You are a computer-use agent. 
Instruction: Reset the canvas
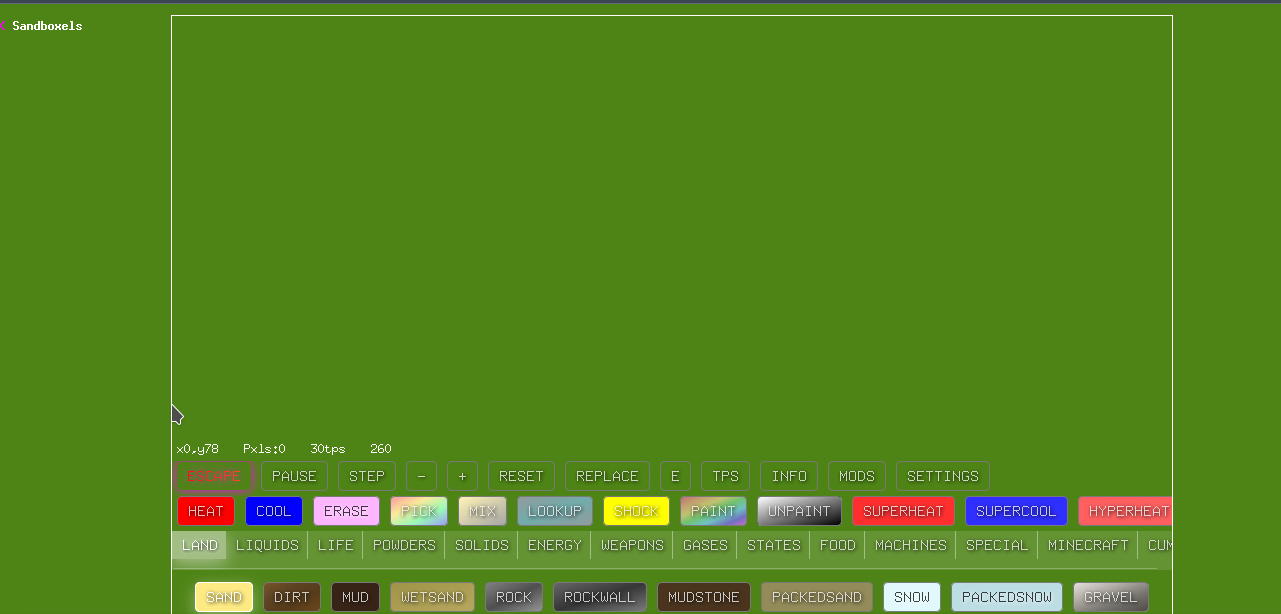(521, 476)
